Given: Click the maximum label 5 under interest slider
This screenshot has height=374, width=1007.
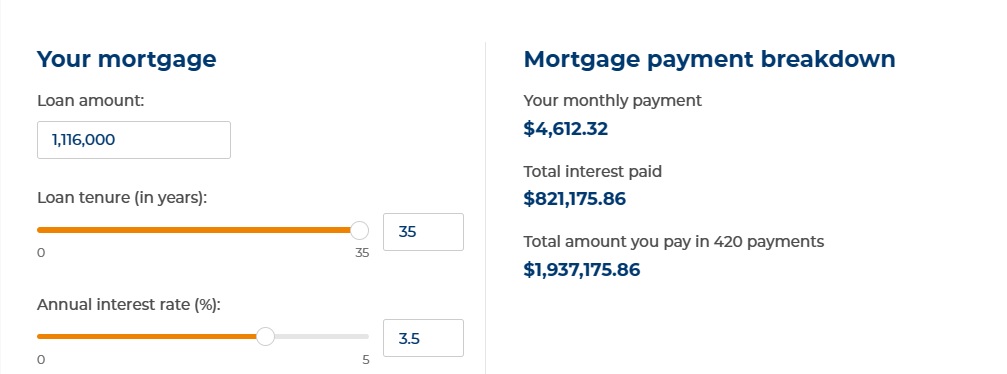Looking at the screenshot, I should 365,360.
